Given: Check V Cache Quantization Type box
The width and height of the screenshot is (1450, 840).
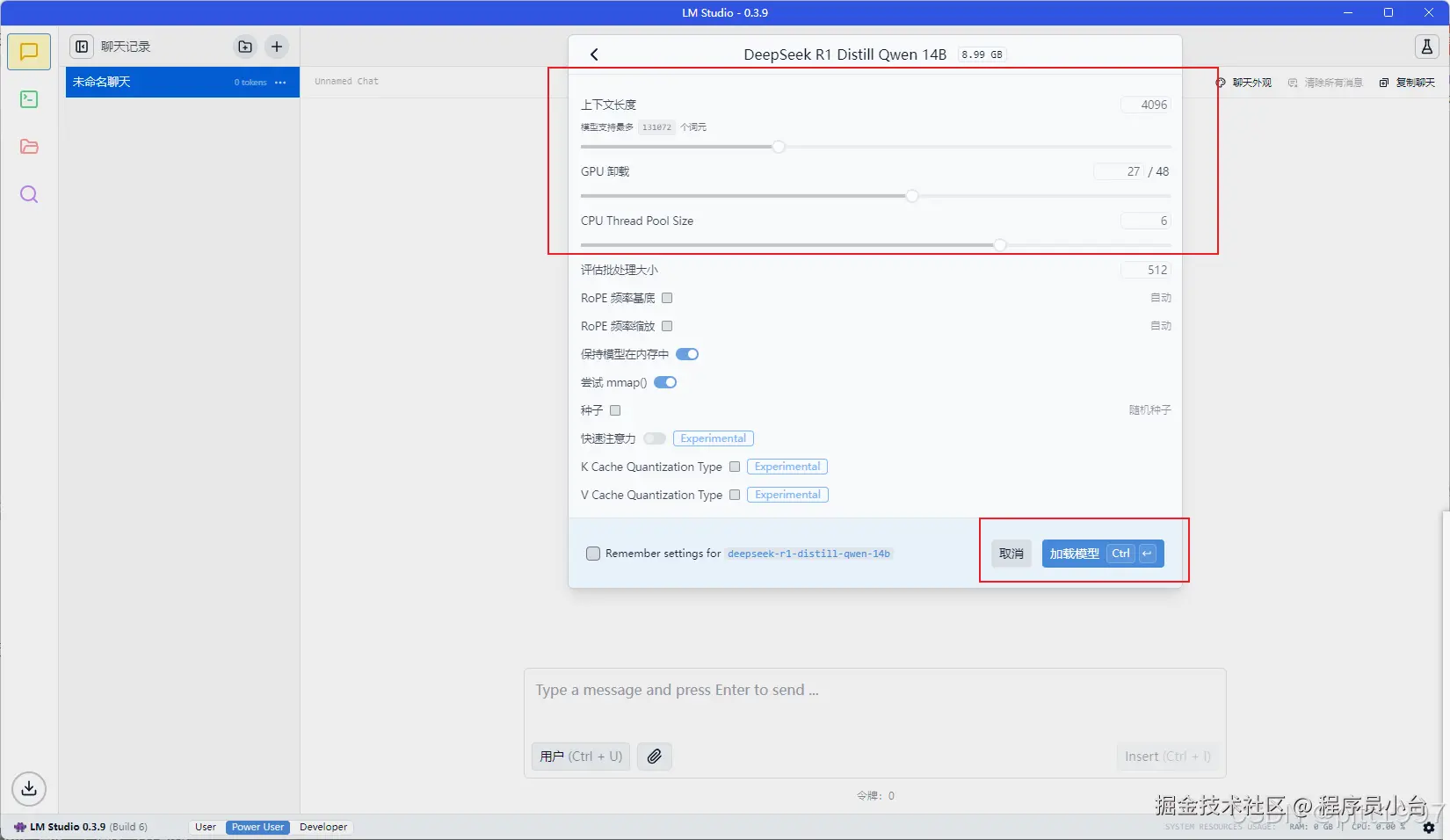Looking at the screenshot, I should (735, 495).
